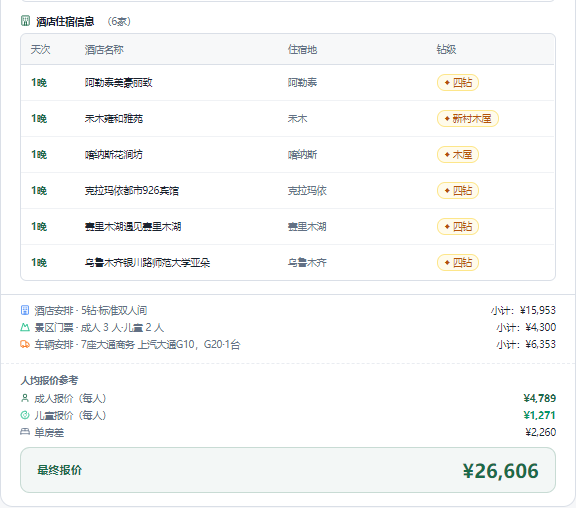Select hotel name 喀纳斯花涧坊
Image resolution: width=576 pixels, height=508 pixels.
pyautogui.click(x=114, y=154)
